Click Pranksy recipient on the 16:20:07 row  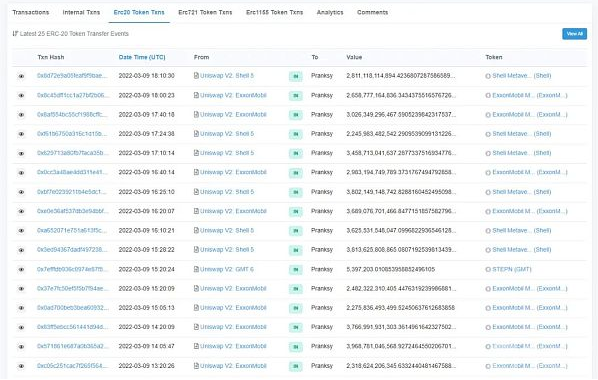(322, 211)
